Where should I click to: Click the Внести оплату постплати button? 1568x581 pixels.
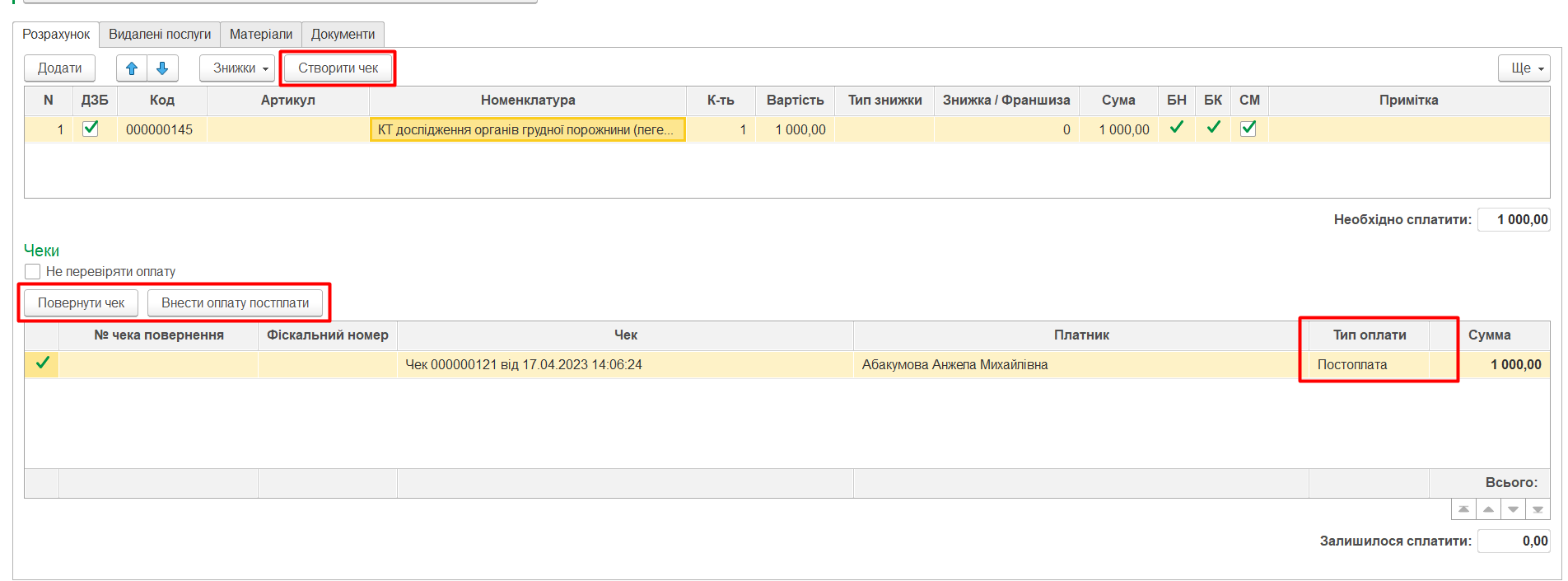(235, 303)
